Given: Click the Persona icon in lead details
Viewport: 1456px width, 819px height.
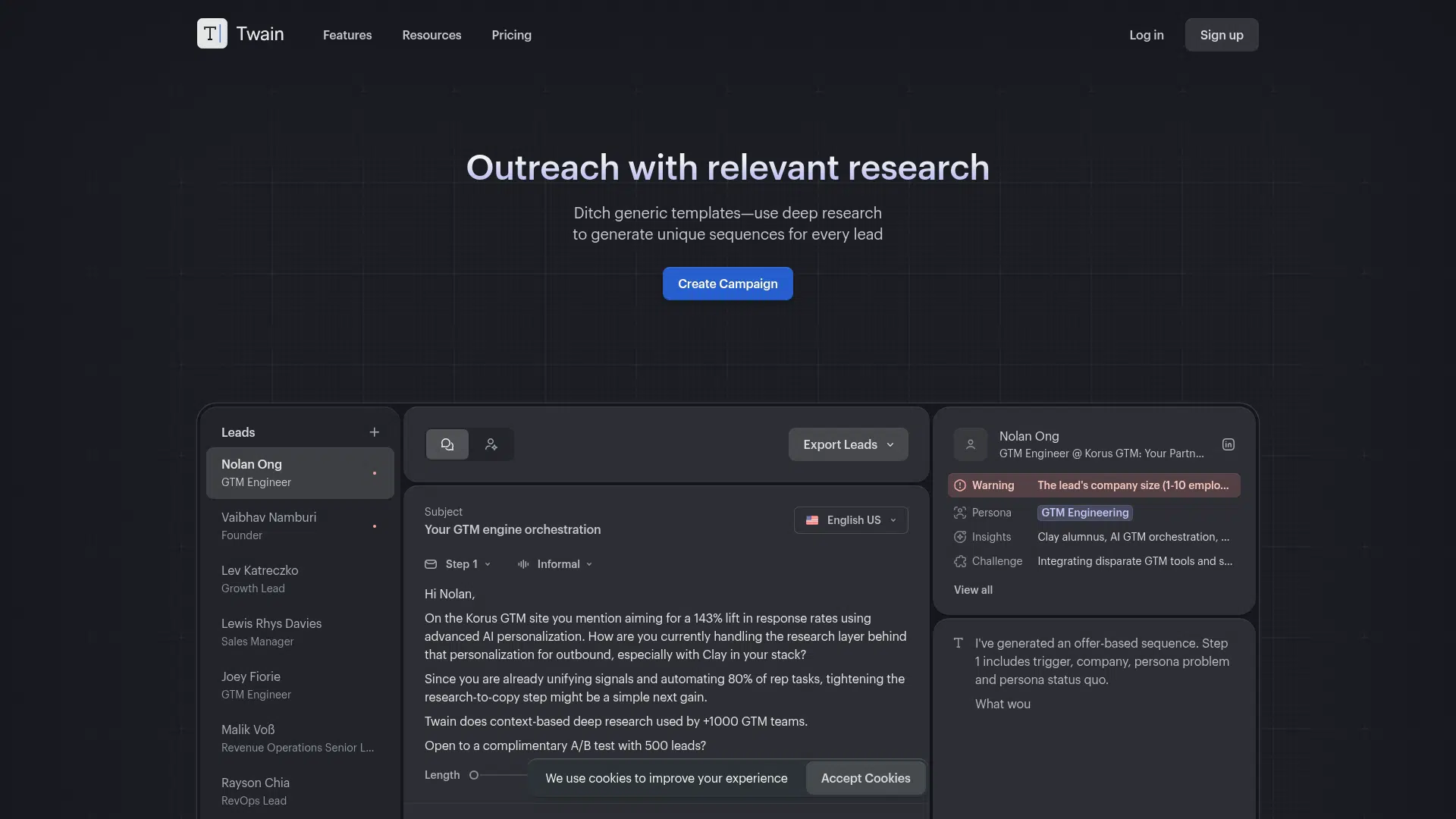Looking at the screenshot, I should click(960, 513).
